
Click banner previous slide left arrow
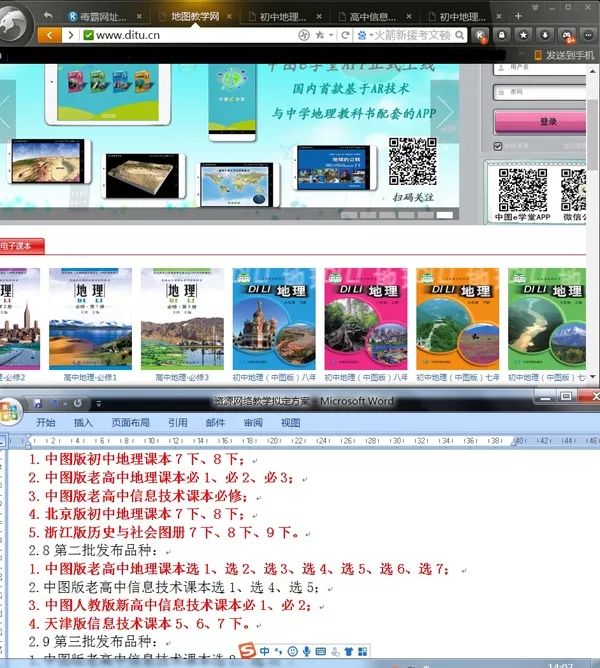7,112
